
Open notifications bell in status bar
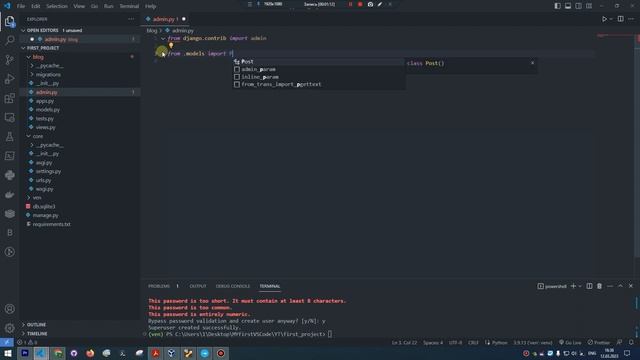tap(631, 342)
